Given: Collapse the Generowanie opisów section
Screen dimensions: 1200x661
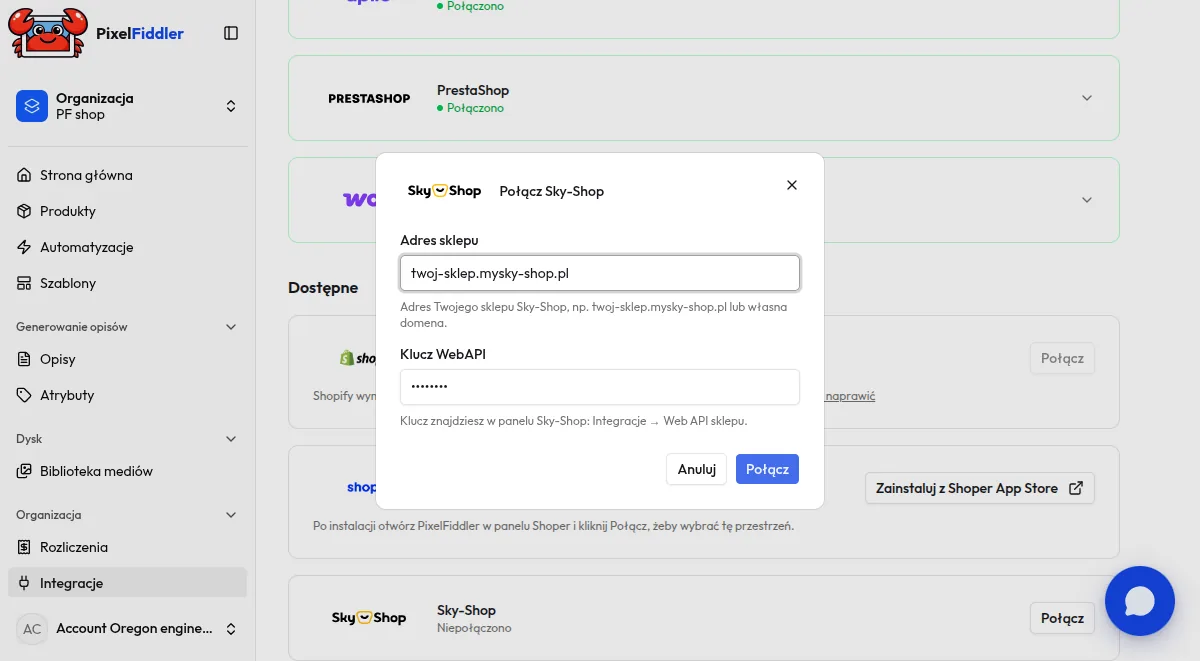Looking at the screenshot, I should tap(231, 327).
